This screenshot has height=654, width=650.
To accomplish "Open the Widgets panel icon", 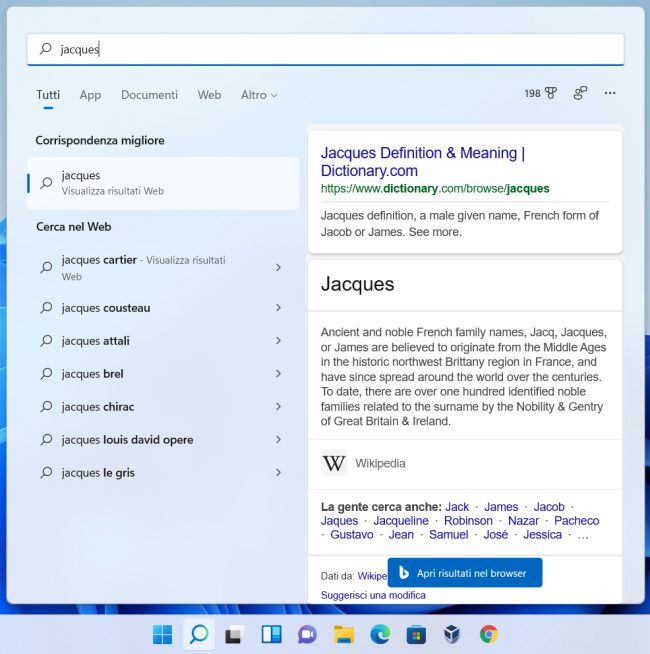I will (x=271, y=634).
